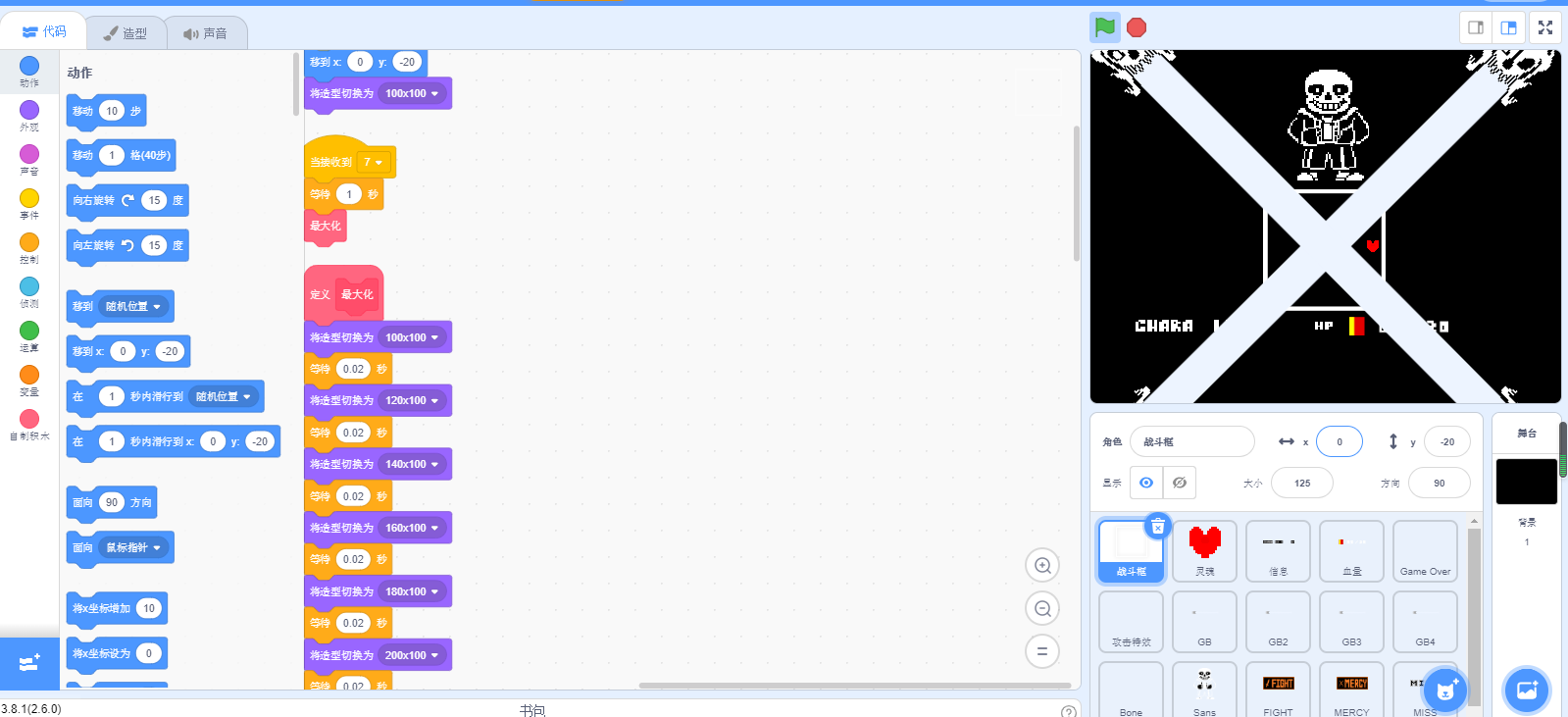The width and height of the screenshot is (1568, 717).
Task: Enter full screen stage mode
Action: click(x=1545, y=27)
